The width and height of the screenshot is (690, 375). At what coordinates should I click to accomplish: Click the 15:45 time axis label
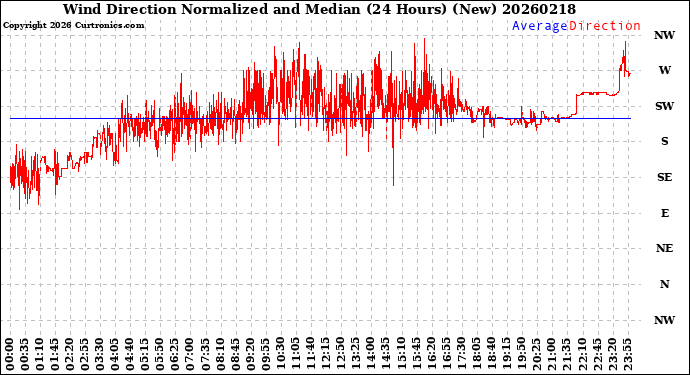(x=417, y=355)
